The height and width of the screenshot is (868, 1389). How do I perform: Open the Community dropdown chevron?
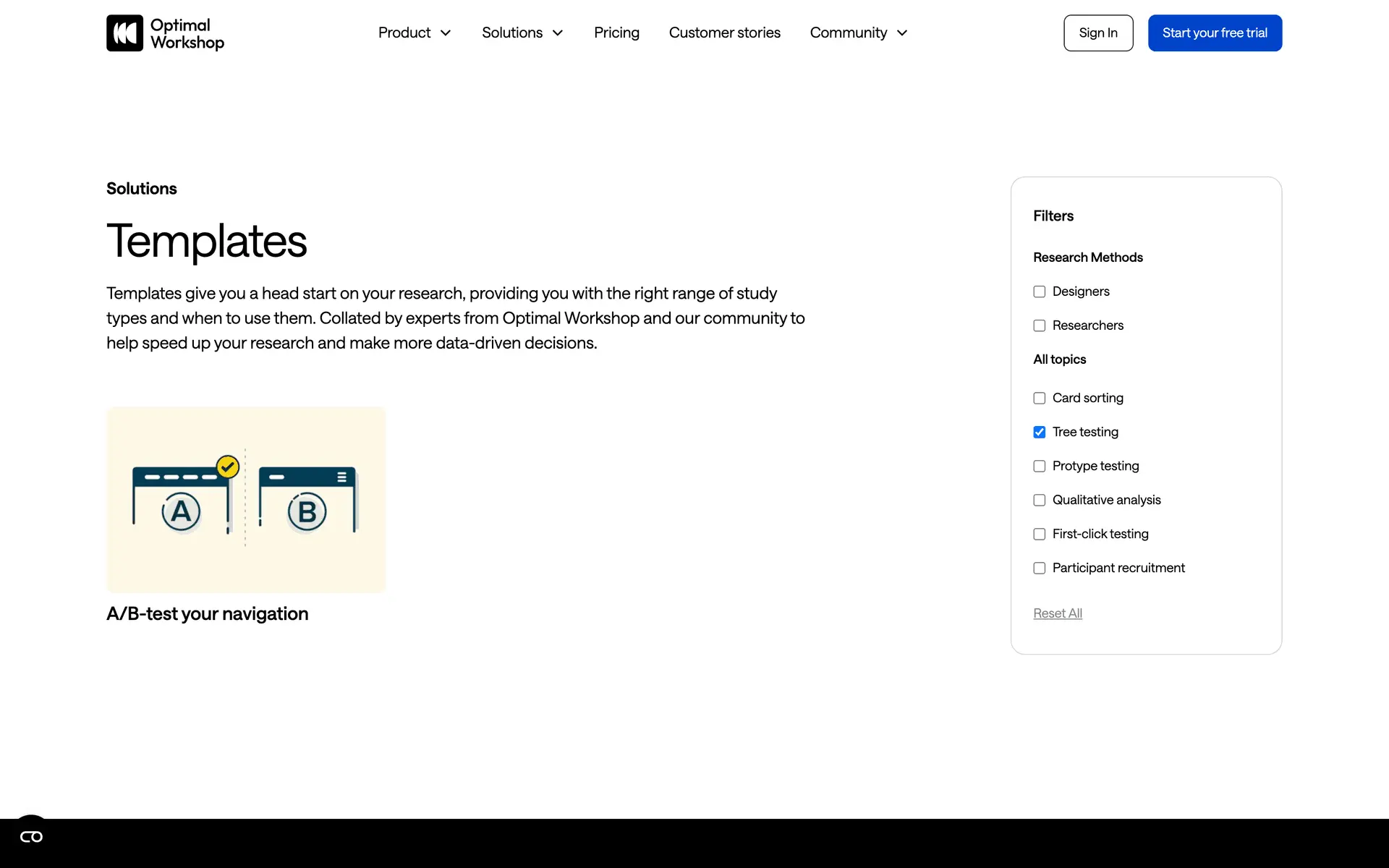pyautogui.click(x=902, y=33)
